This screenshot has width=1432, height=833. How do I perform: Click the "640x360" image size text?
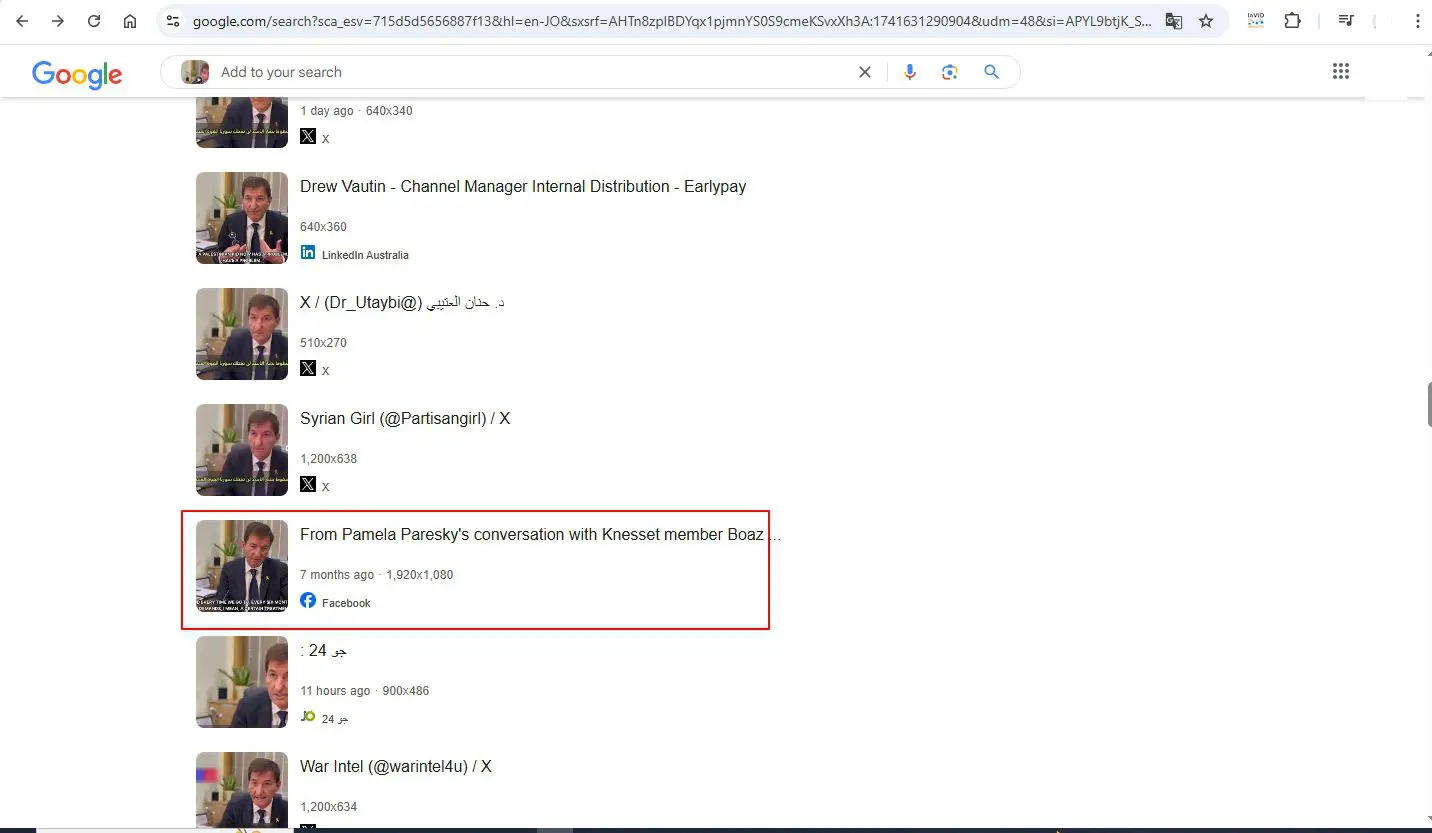click(x=323, y=227)
